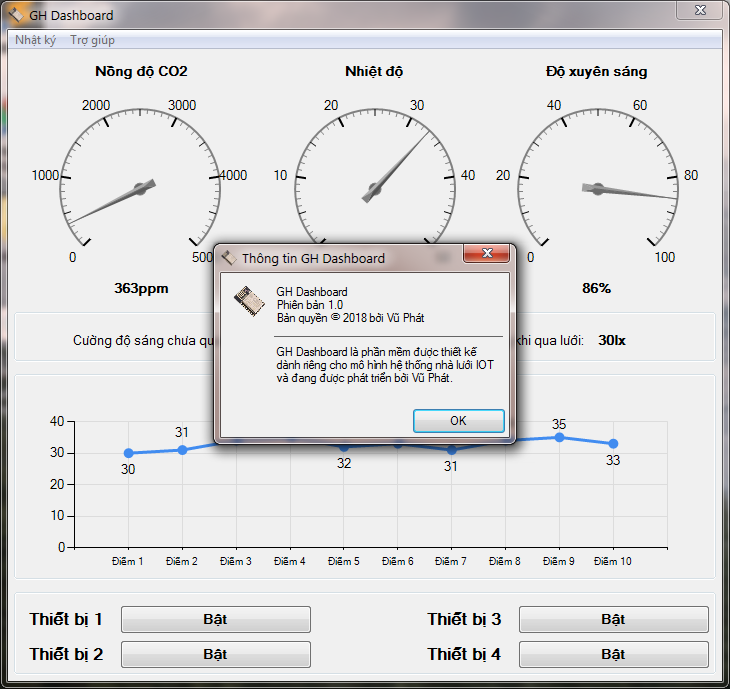Turn on Thiết bị 4 with Bật
The height and width of the screenshot is (689, 730).
pyautogui.click(x=614, y=654)
